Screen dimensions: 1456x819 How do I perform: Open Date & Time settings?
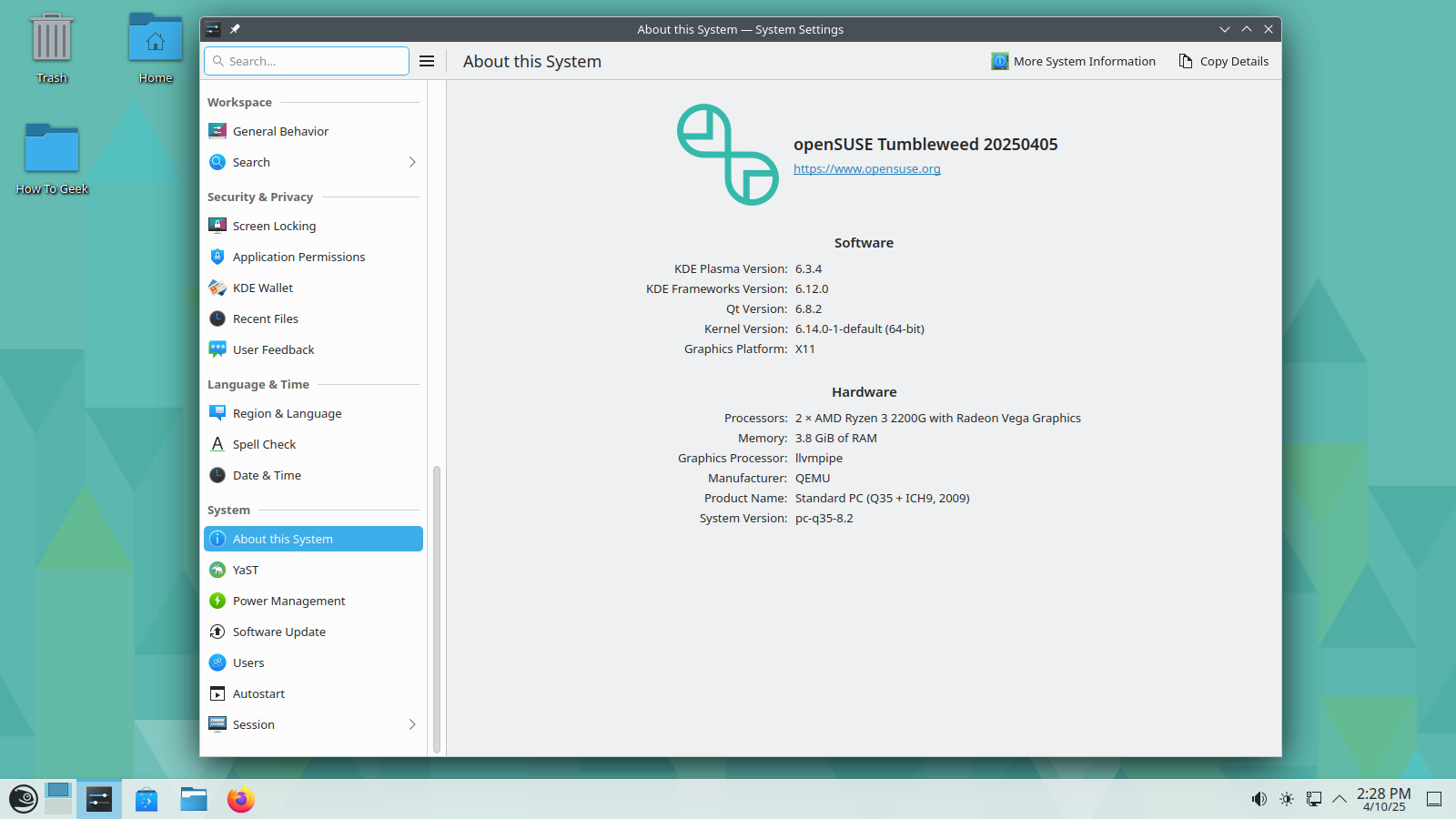[267, 475]
